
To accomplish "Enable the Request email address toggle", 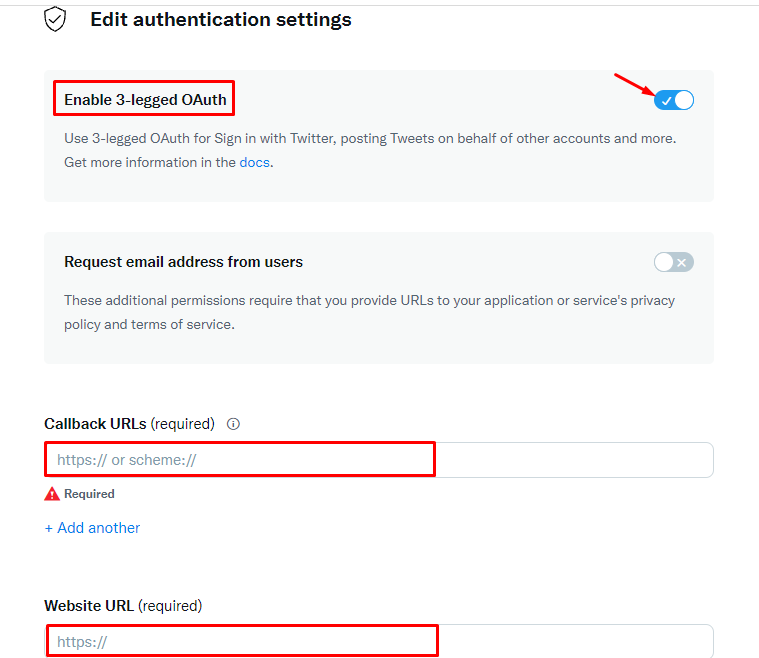I will [x=674, y=262].
